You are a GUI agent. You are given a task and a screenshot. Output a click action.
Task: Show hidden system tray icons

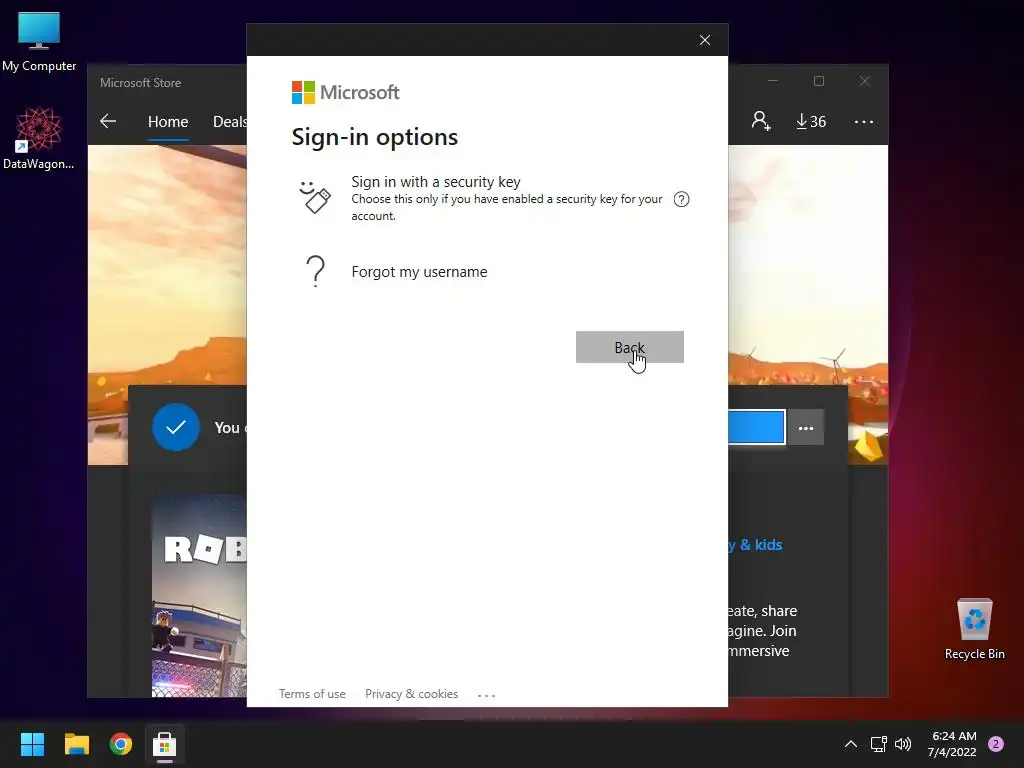(x=851, y=744)
